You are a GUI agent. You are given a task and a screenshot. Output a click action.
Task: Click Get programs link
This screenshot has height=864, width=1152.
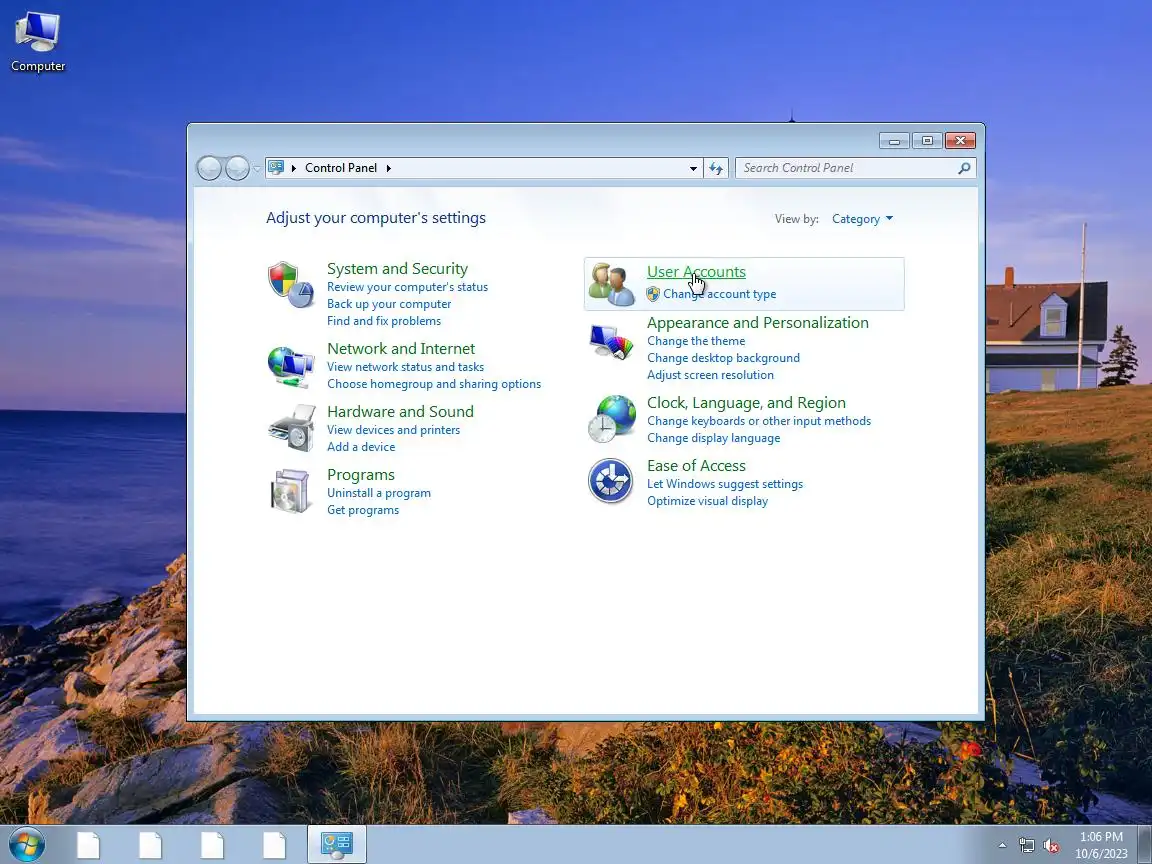363,510
